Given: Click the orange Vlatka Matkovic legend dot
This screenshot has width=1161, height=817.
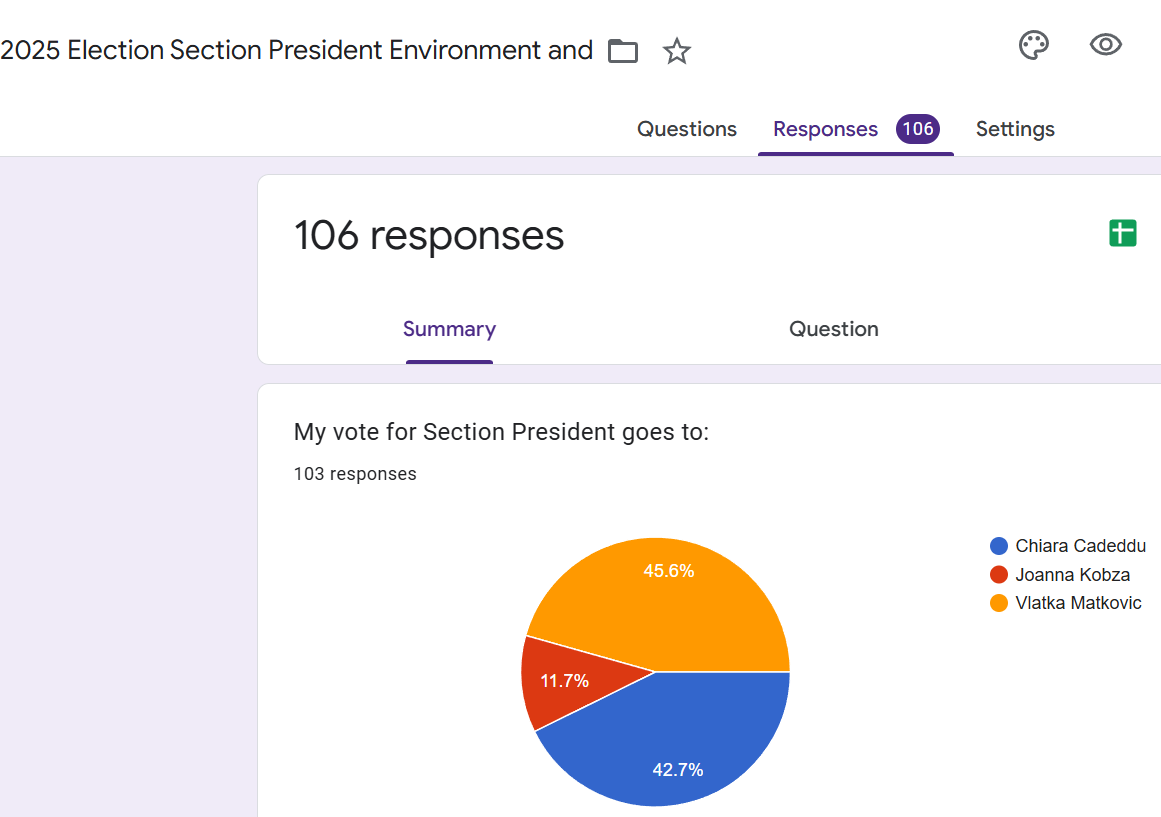Looking at the screenshot, I should [998, 603].
